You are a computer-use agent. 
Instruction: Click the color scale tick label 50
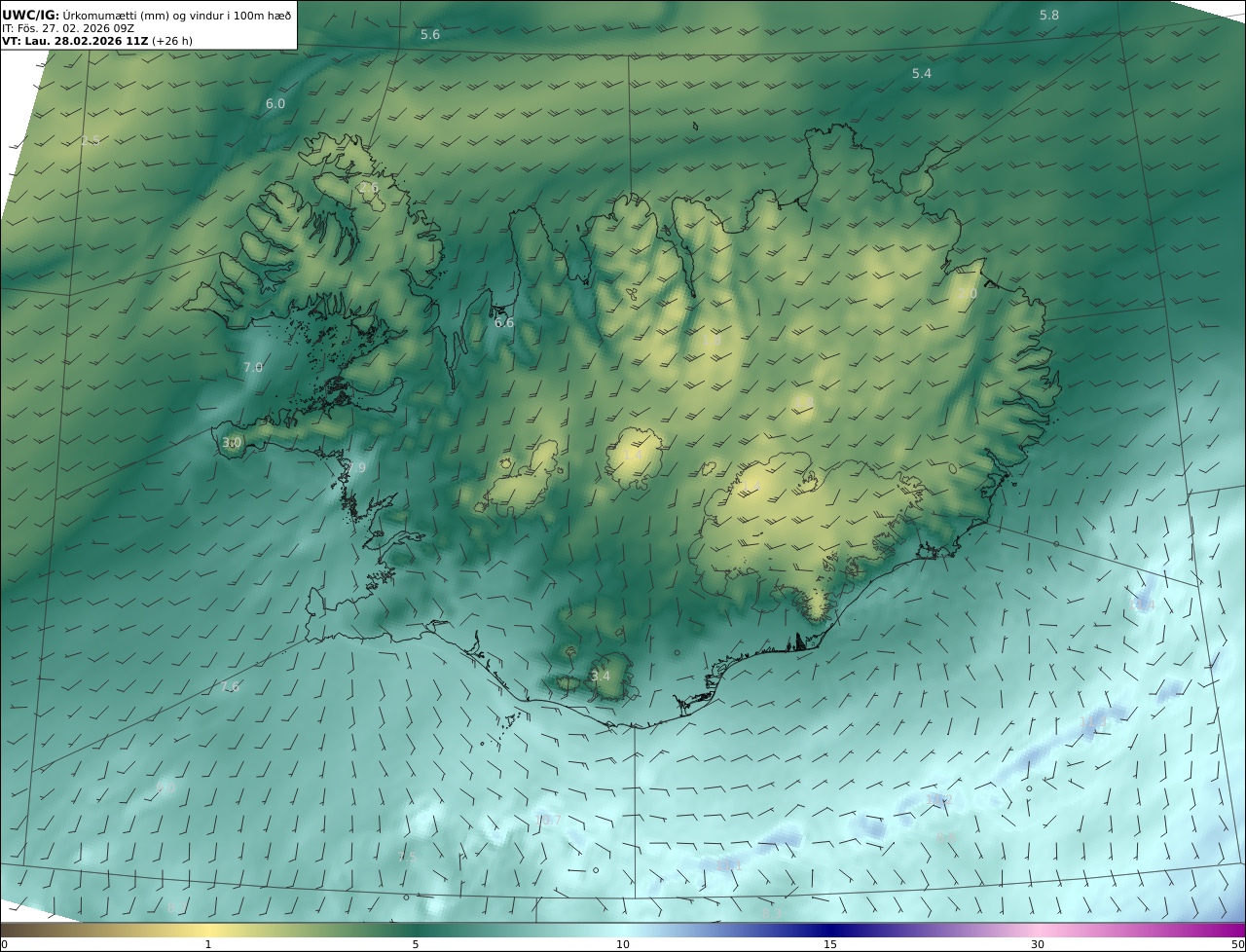(1238, 944)
